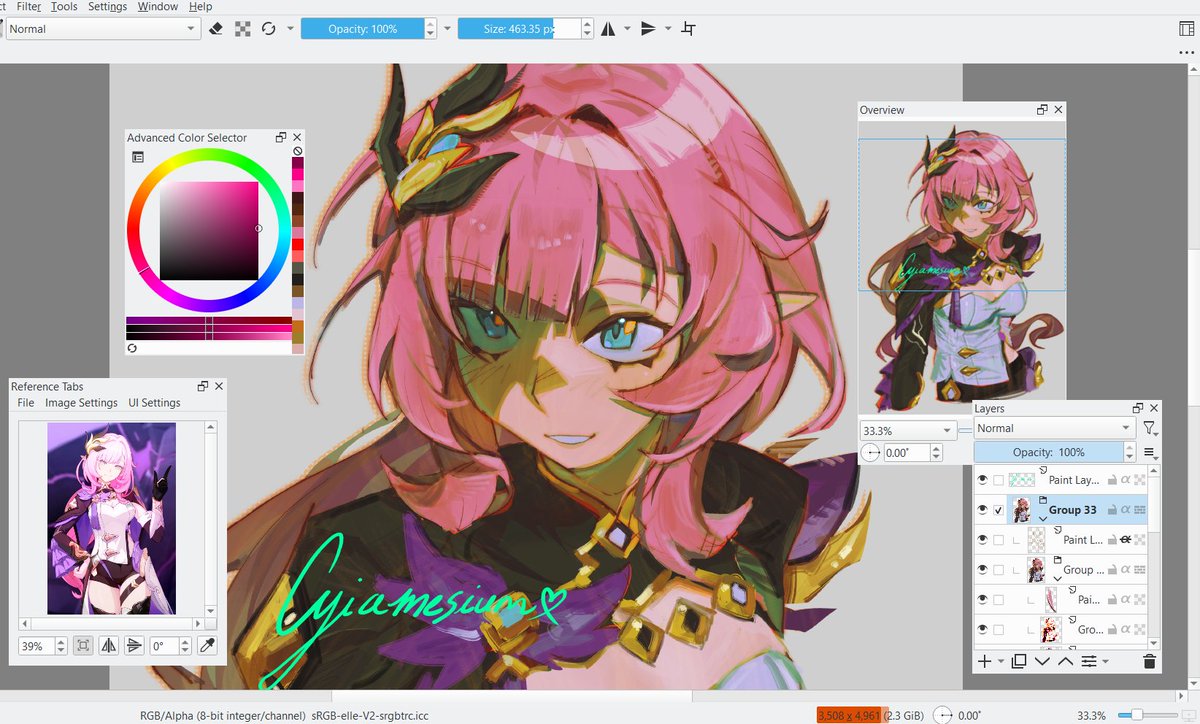Screen dimensions: 1200x724
Task: Open the Filter menu
Action: (x=28, y=6)
